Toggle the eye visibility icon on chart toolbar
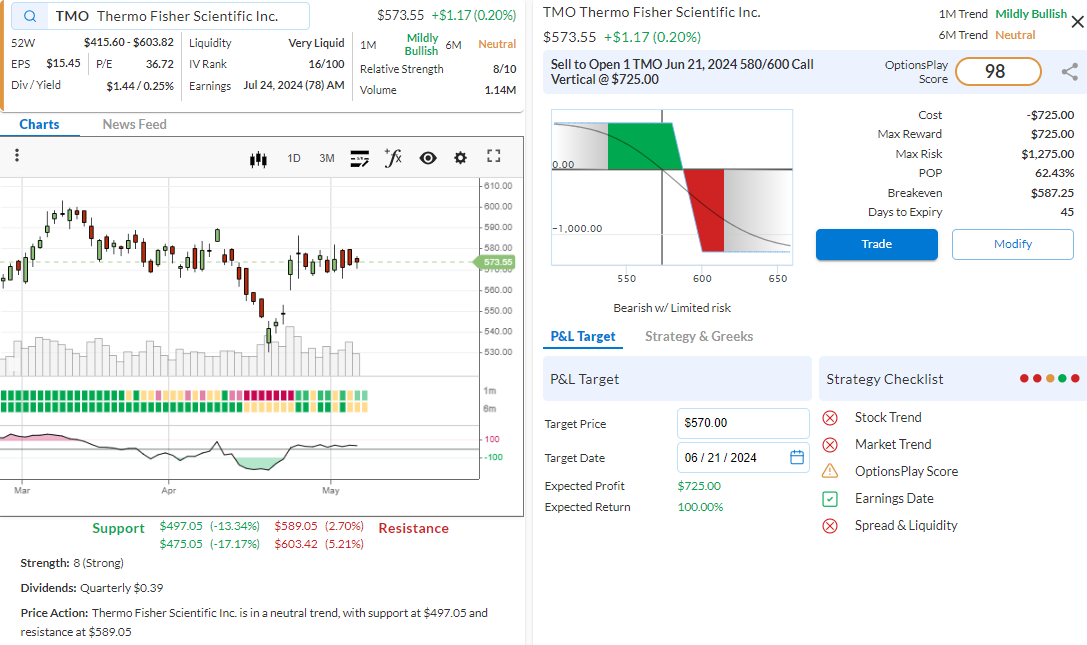This screenshot has height=645, width=1087. tap(428, 158)
